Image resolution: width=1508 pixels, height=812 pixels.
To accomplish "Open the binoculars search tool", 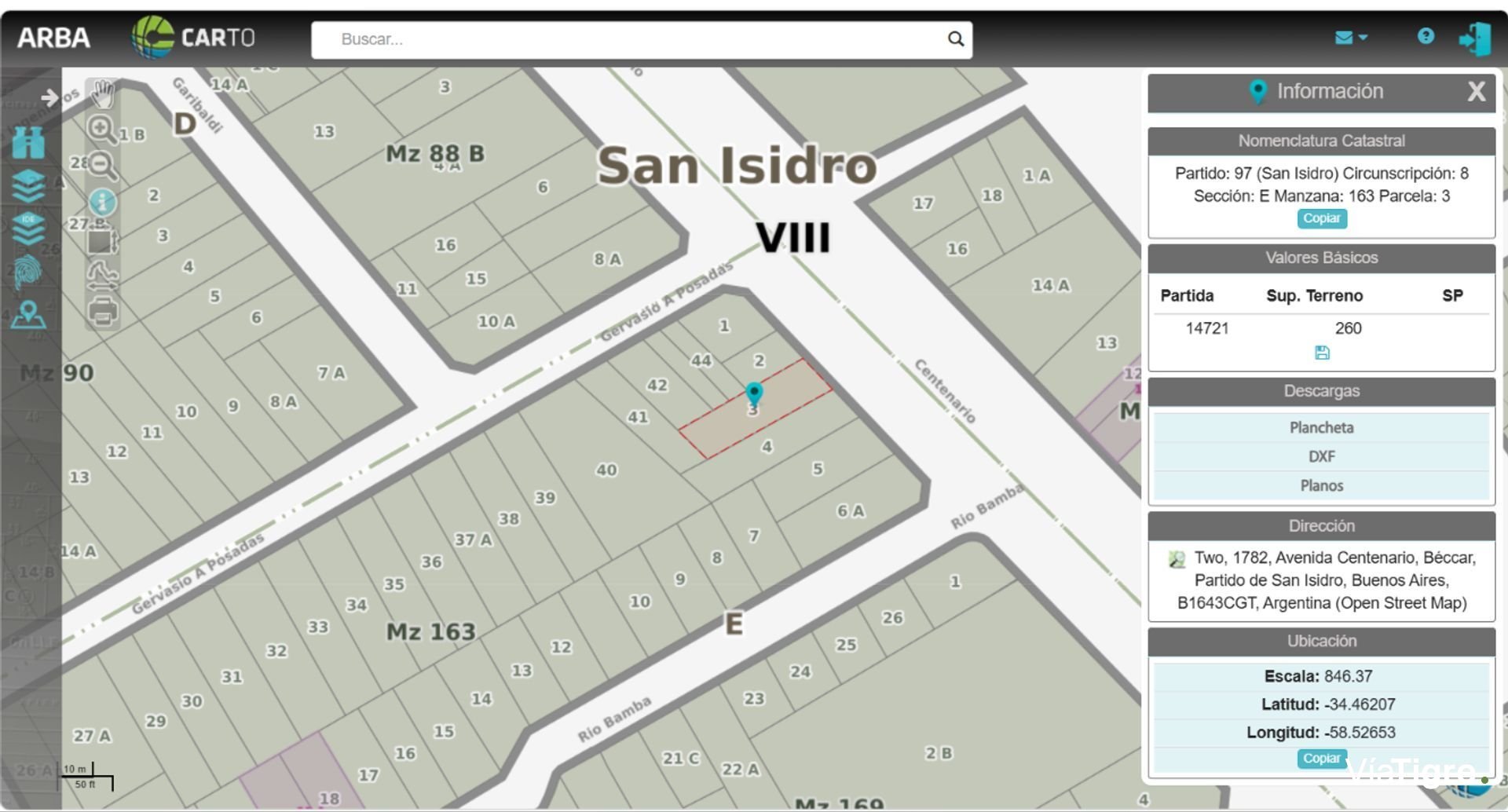I will (x=28, y=143).
